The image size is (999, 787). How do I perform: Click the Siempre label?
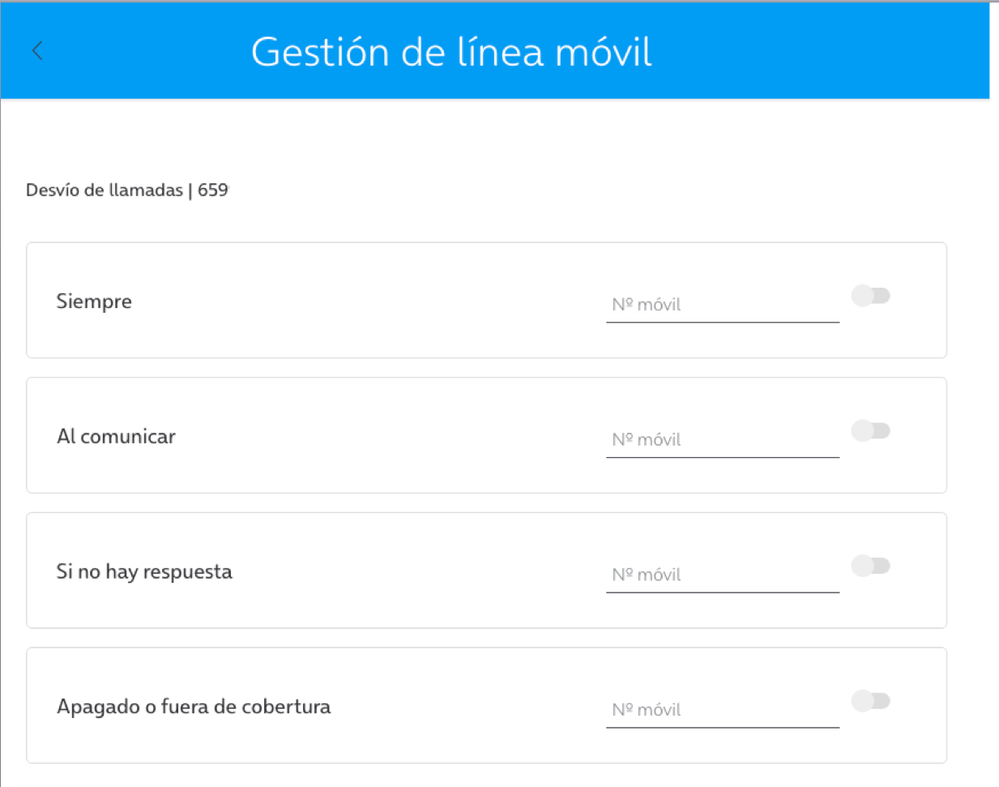tap(94, 301)
